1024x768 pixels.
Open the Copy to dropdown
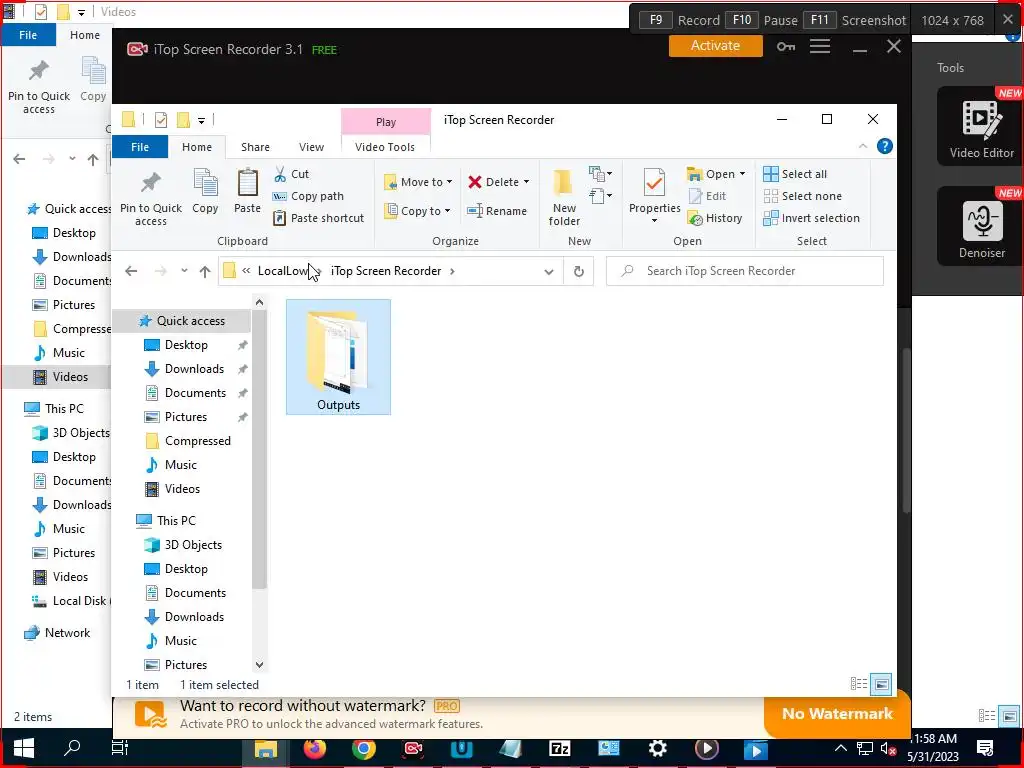418,211
